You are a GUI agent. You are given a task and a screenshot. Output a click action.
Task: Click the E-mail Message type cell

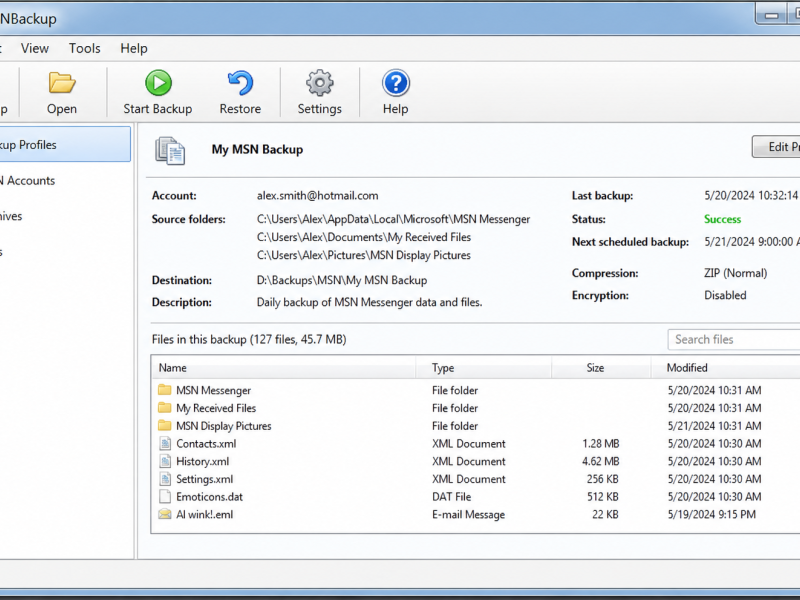tap(468, 514)
